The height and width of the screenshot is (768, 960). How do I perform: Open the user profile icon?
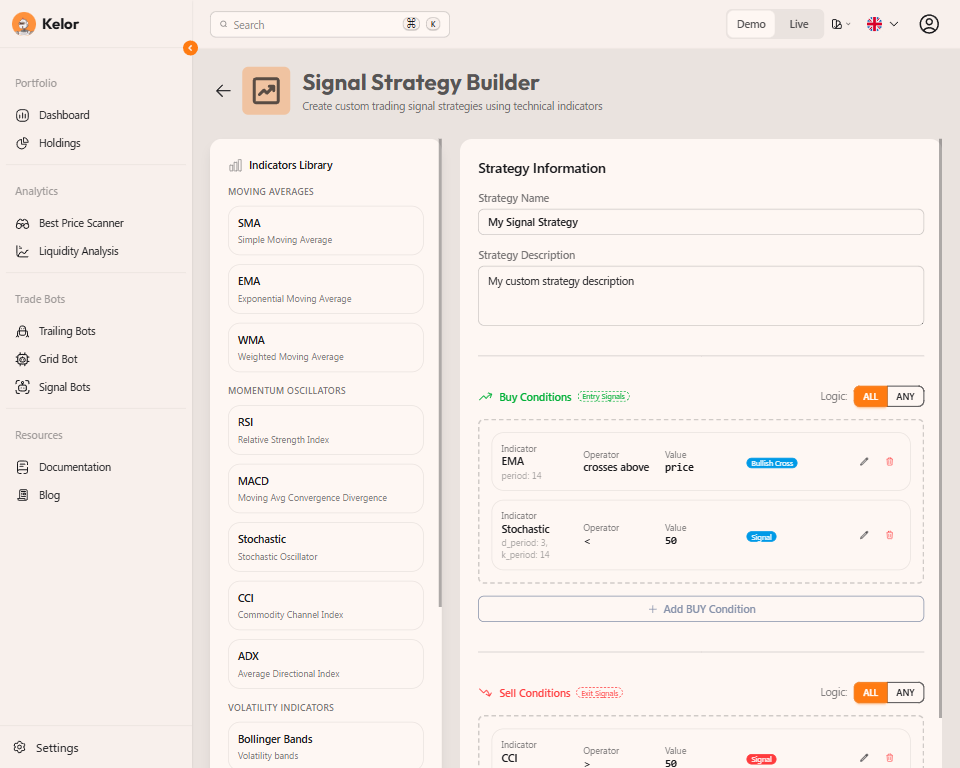[x=929, y=24]
